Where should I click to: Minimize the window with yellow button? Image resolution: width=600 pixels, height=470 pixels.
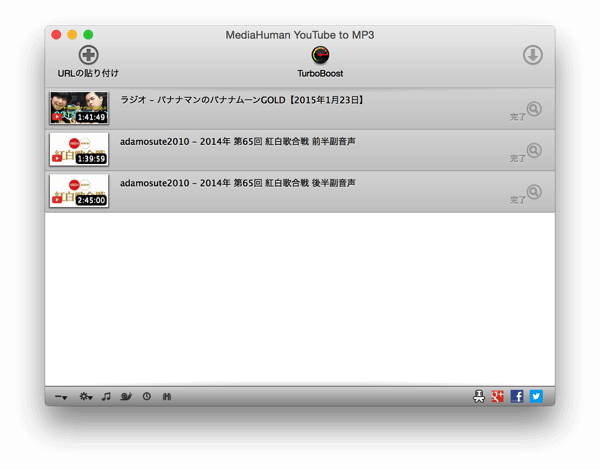[x=72, y=35]
